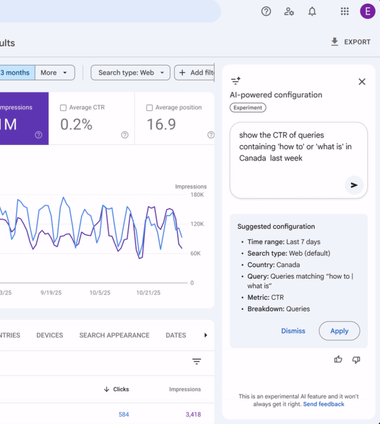Viewport: 380px width, 424px height.
Task: Click the AI filter sparkle icon
Action: (x=236, y=81)
